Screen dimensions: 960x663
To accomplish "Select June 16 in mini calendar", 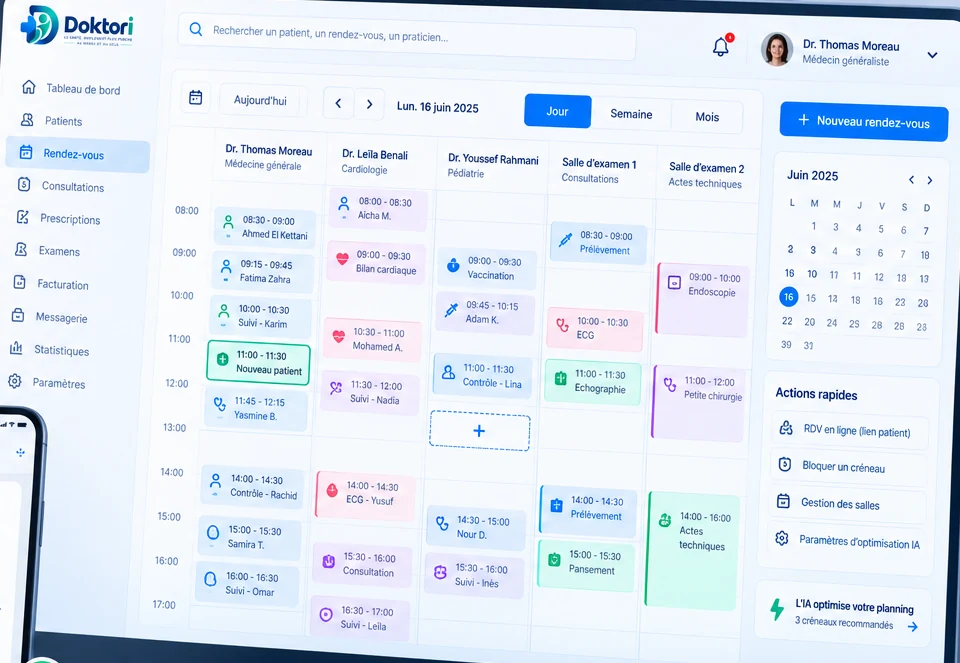I will tap(789, 297).
